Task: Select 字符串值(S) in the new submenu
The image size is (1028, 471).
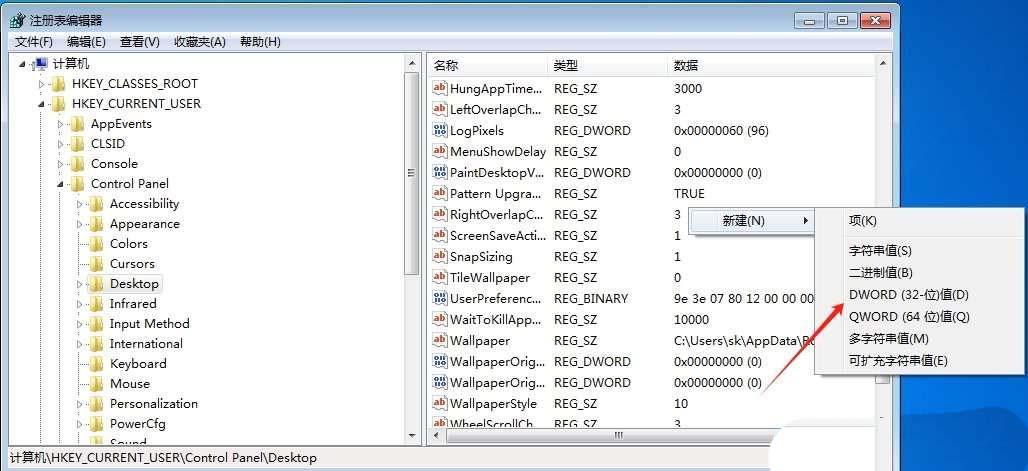Action: click(880, 251)
